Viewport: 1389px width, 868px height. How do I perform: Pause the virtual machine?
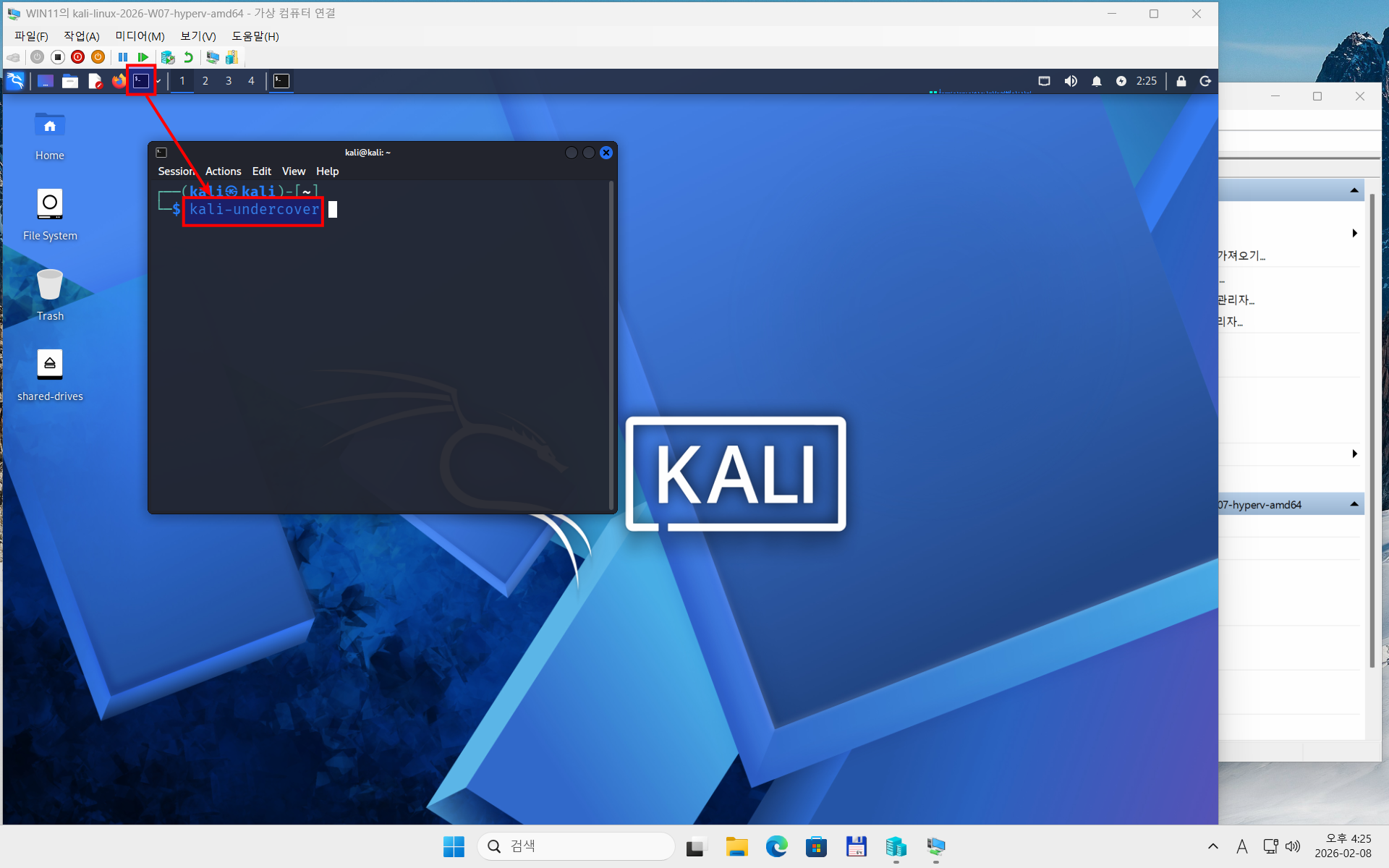pos(123,57)
